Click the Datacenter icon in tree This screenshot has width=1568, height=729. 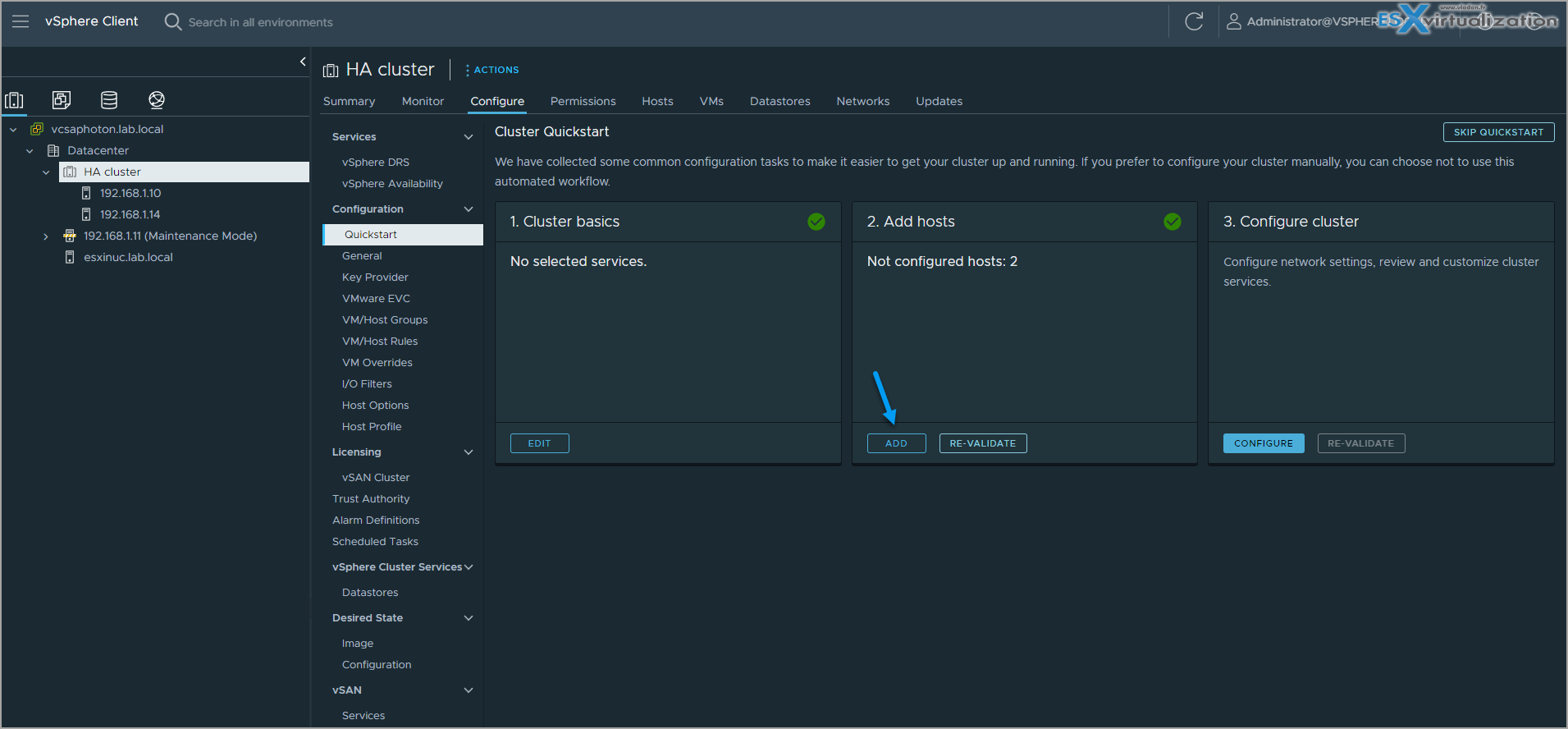pyautogui.click(x=53, y=150)
